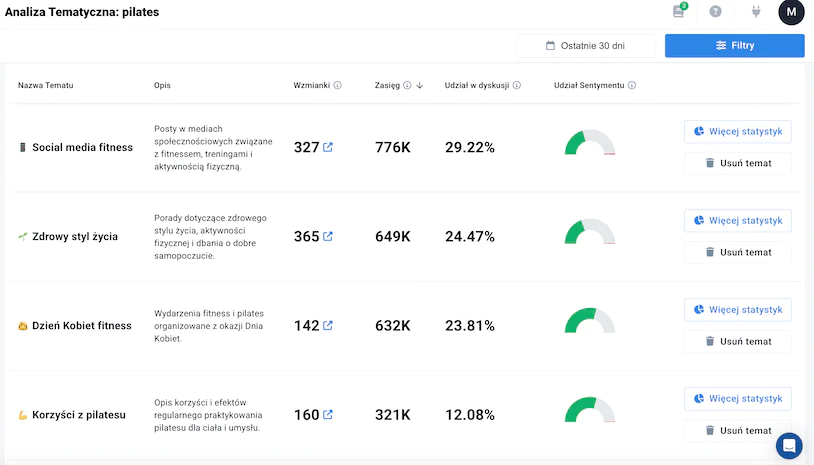This screenshot has height=465, width=814.
Task: Toggle sort arrow next to Zasięg
Action: point(419,85)
